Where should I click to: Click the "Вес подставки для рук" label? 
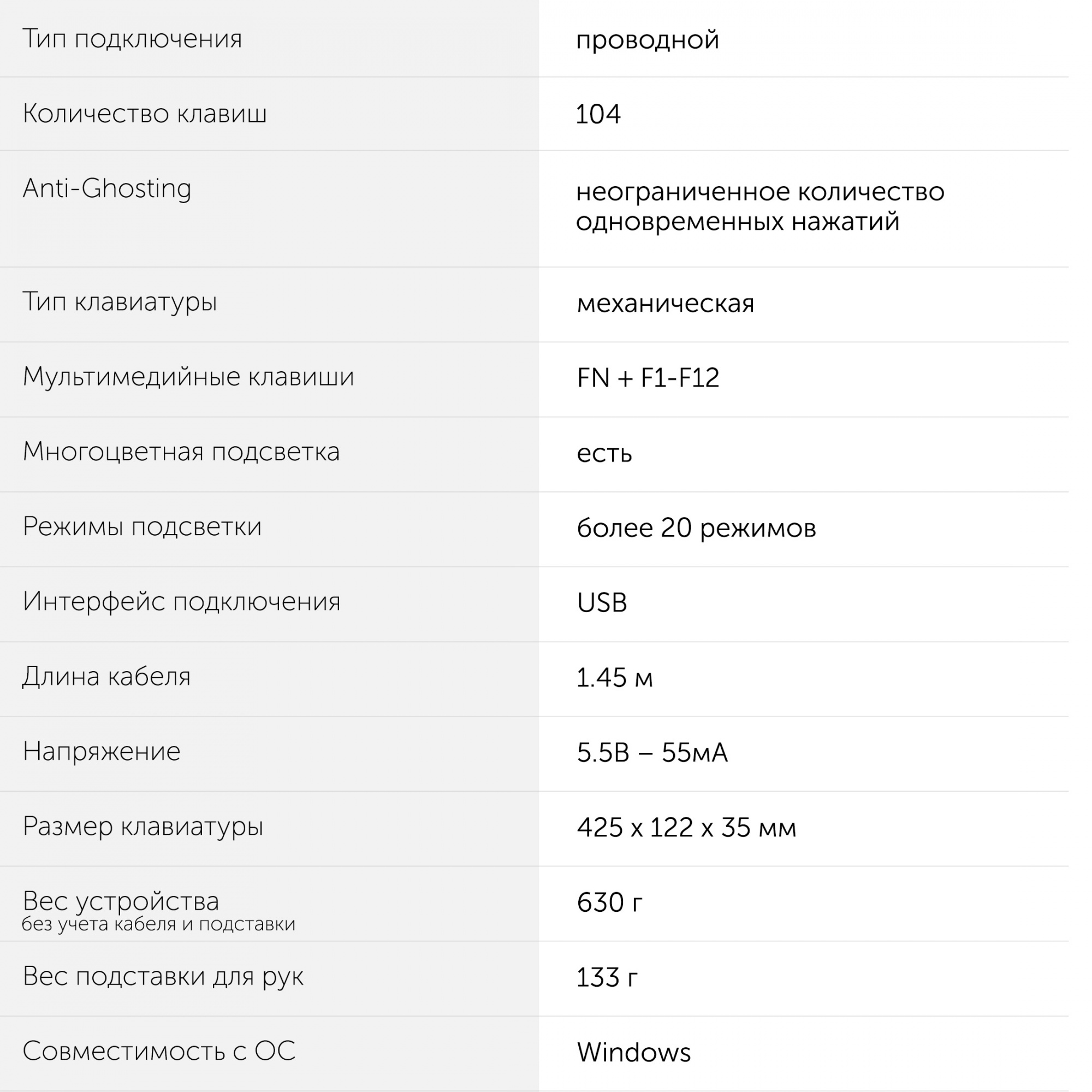point(163,976)
